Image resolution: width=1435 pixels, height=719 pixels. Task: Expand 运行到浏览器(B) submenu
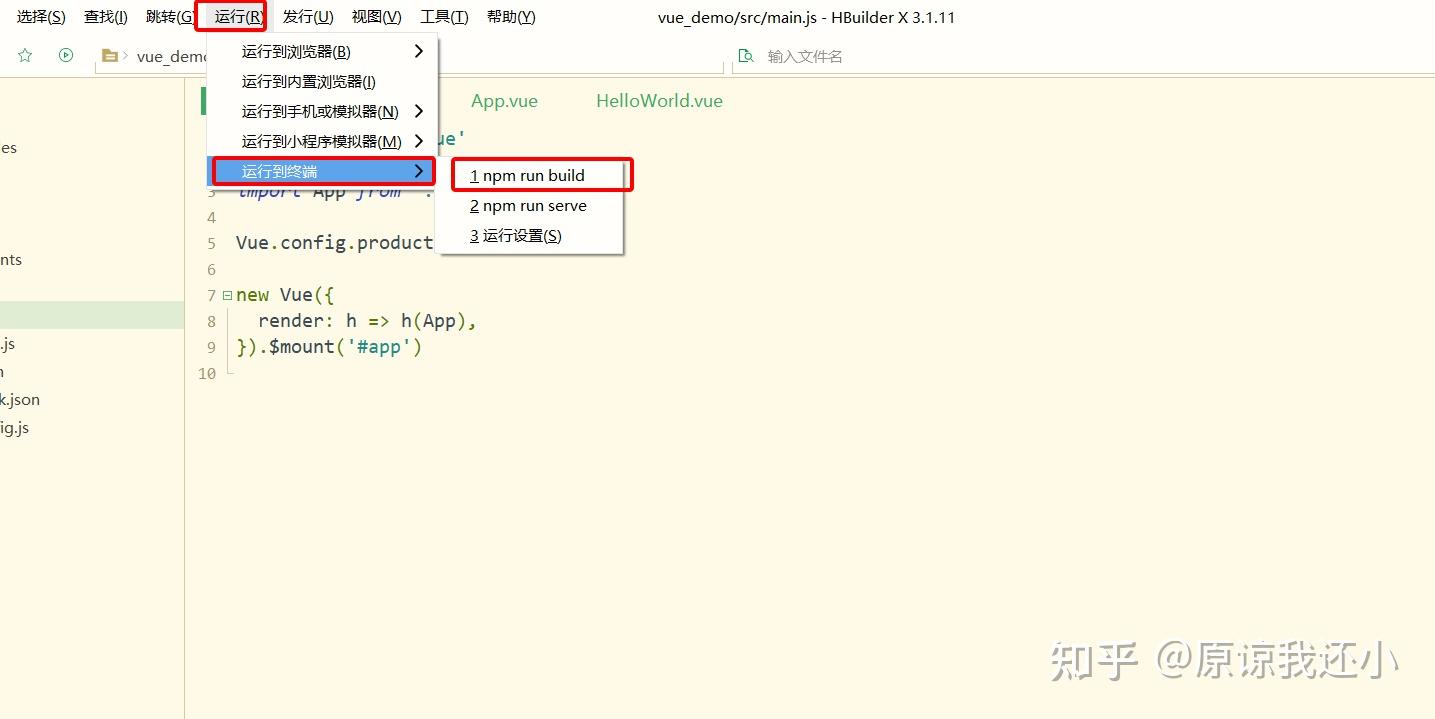tap(322, 52)
